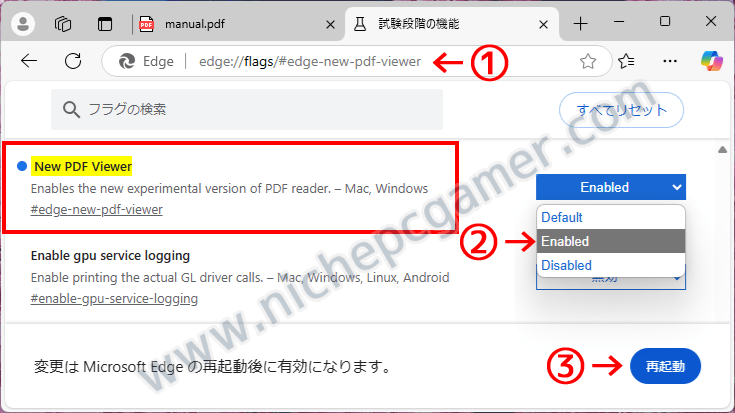Screen dimensions: 735x413
Task: Add a new tab with plus
Action: (580, 24)
